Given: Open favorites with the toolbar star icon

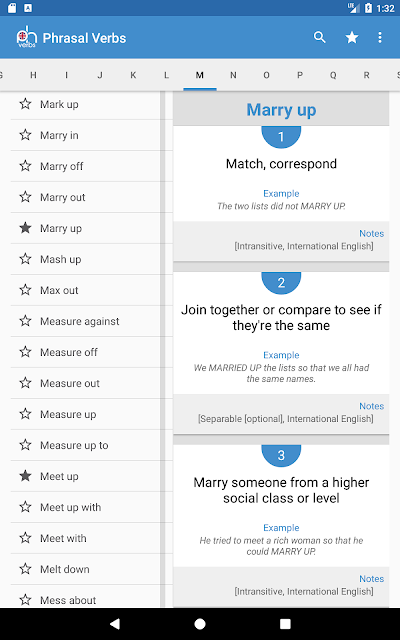Looking at the screenshot, I should coord(351,38).
